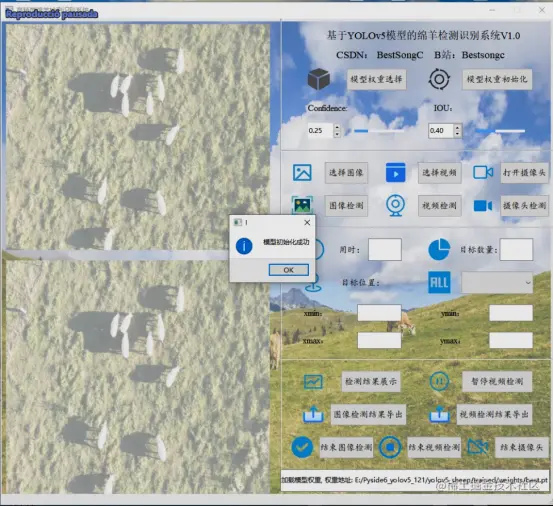Click the upload icon beside 视频检测结果导出
Screen dimensions: 554x506
[439, 414]
